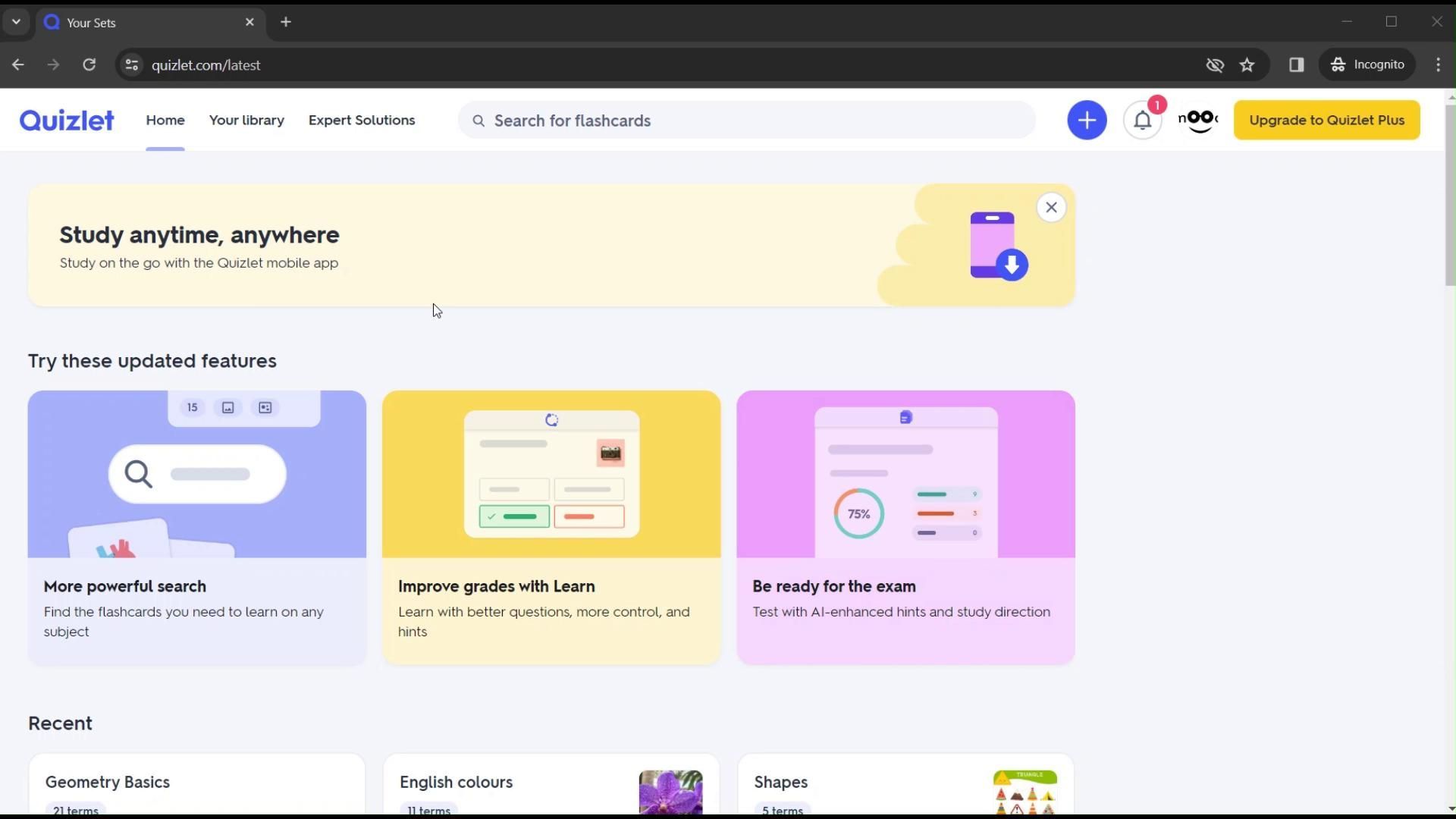Go to Your library tab
1456x819 pixels.
[246, 120]
